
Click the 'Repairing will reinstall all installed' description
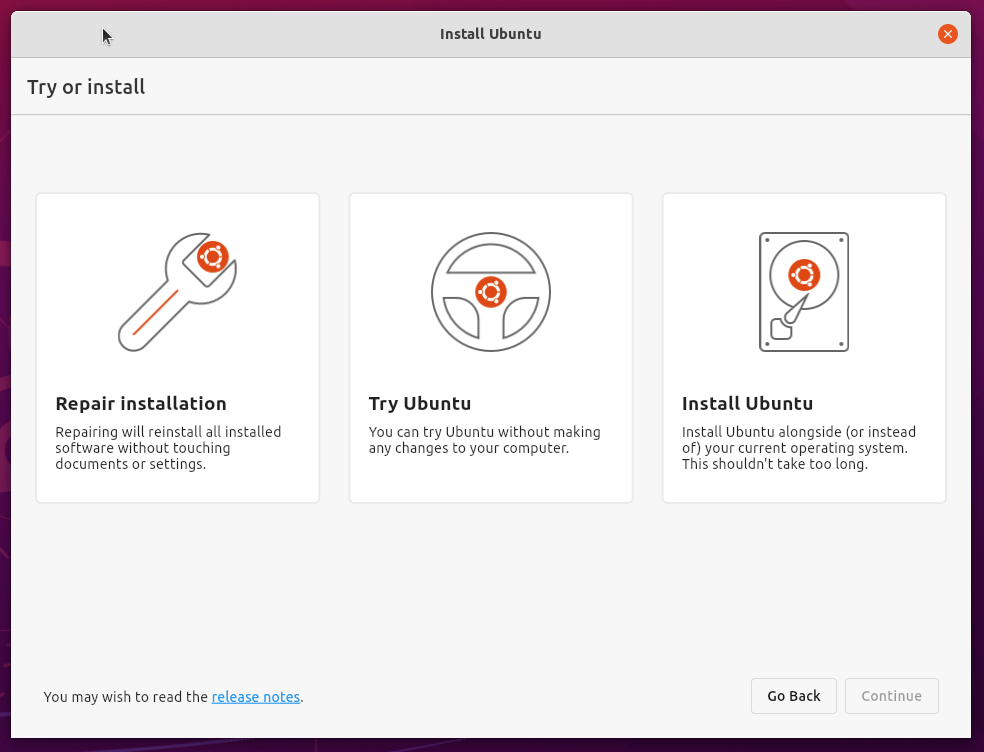coord(168,448)
